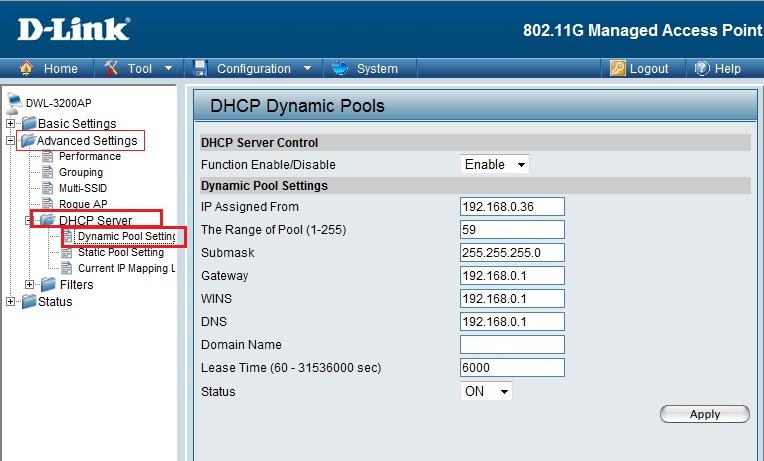Viewport: 764px width, 461px height.
Task: Click the Current IP Mapping page icon
Action: (66, 268)
